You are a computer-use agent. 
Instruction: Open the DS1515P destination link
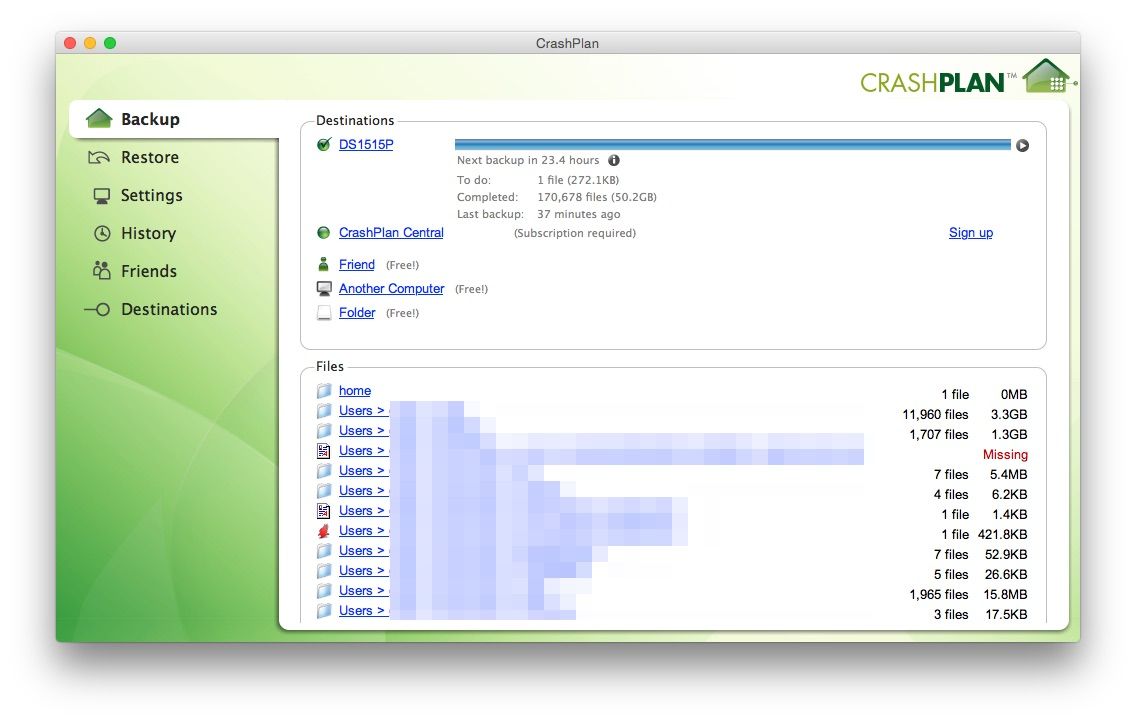tap(366, 144)
